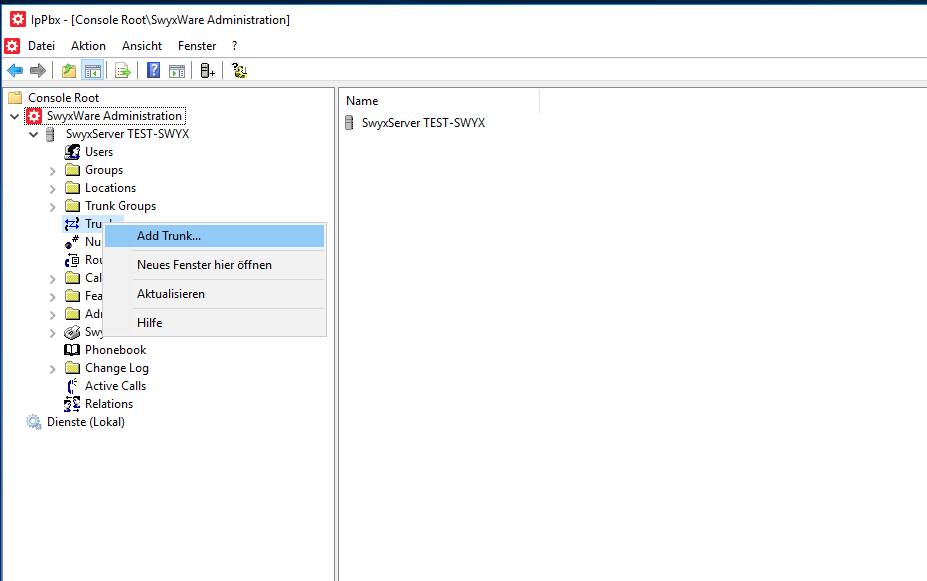Viewport: 927px width, 581px height.
Task: Click the red gear icon beside Datei
Action: pos(12,46)
